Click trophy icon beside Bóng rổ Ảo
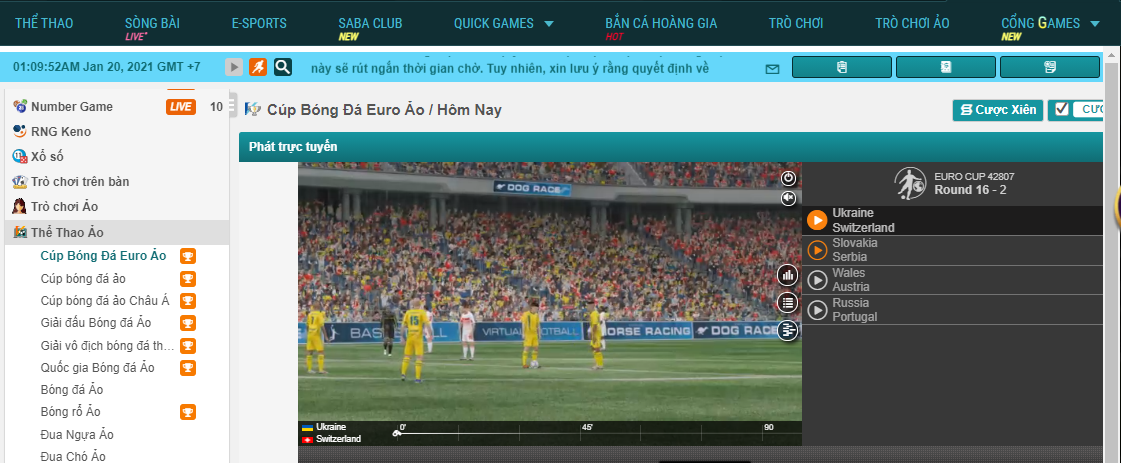Image resolution: width=1121 pixels, height=463 pixels. pos(187,412)
